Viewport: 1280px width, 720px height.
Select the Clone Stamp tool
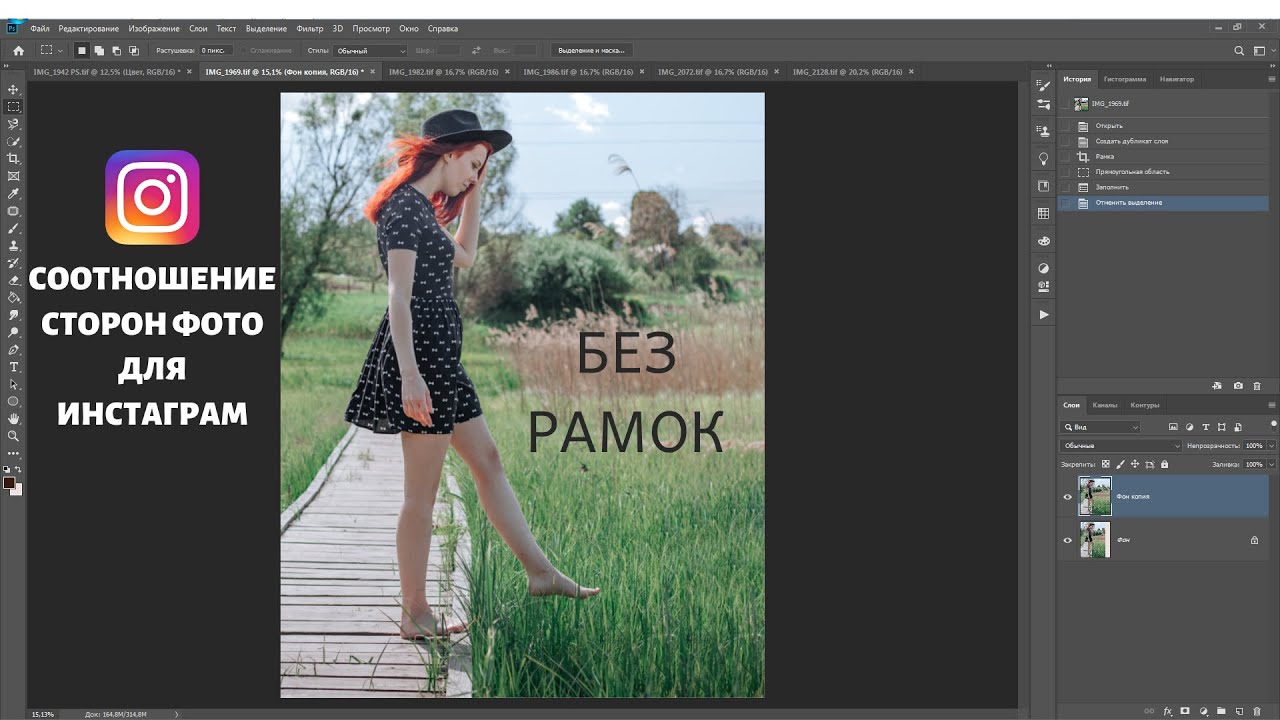pyautogui.click(x=13, y=245)
